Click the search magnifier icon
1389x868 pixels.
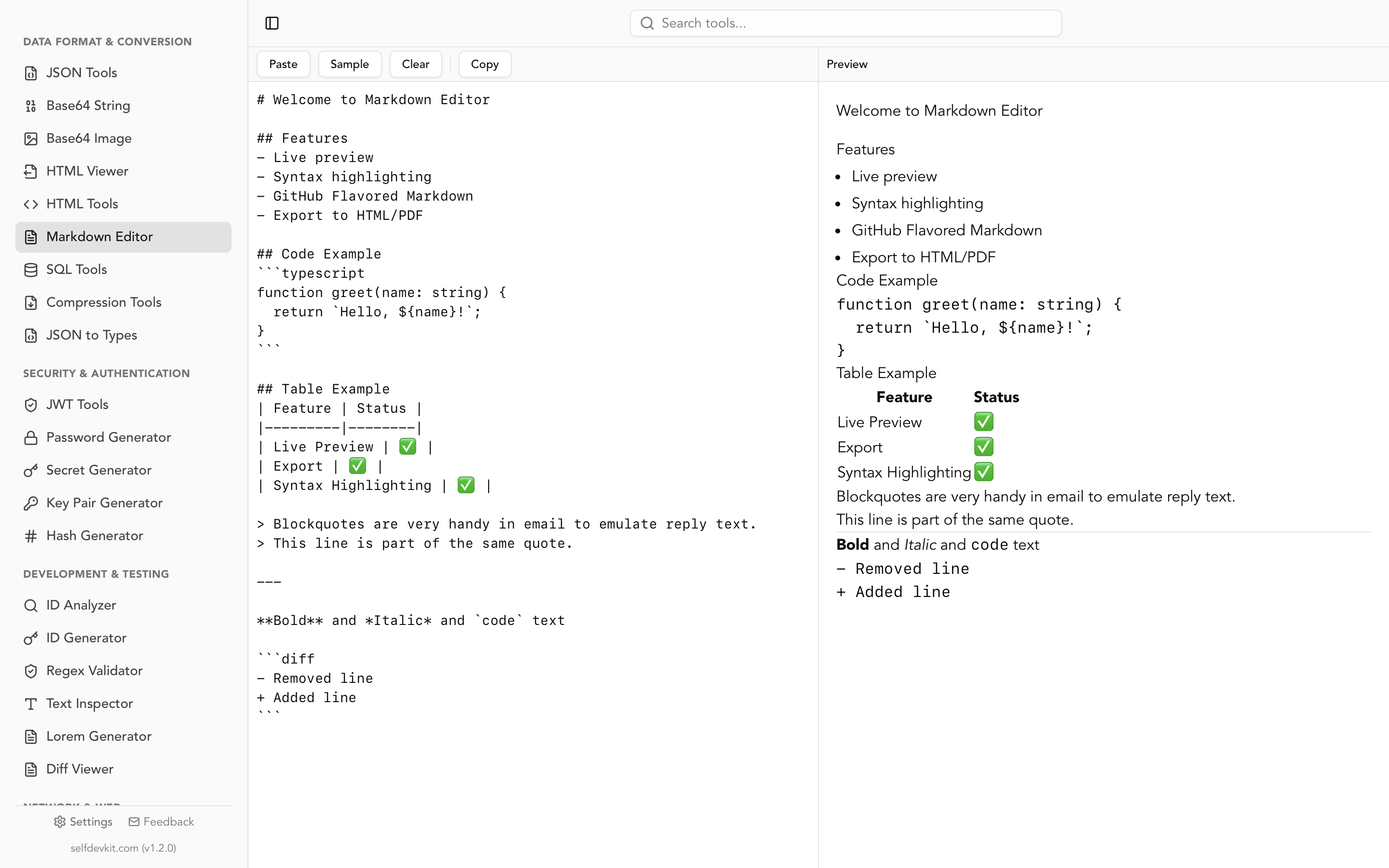pos(647,23)
